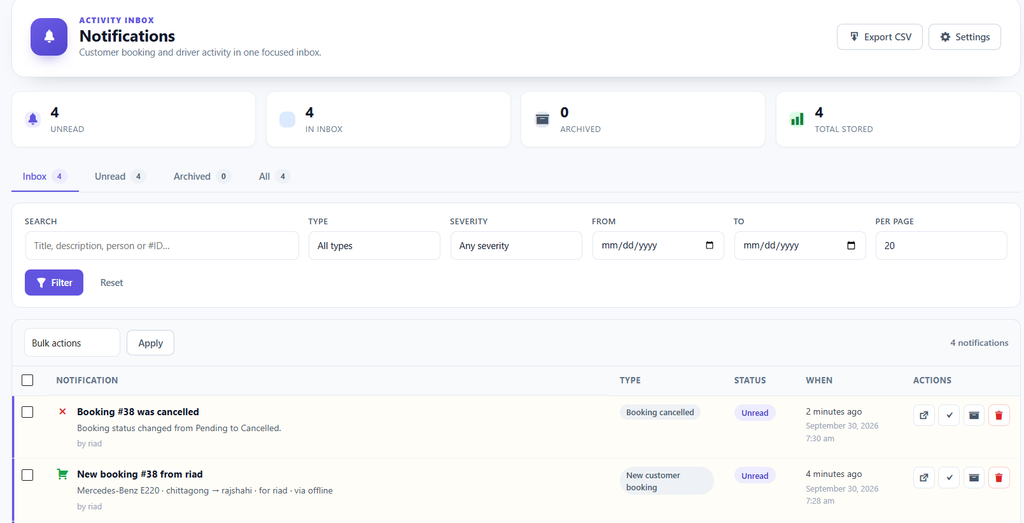Image resolution: width=1024 pixels, height=523 pixels.
Task: Click the To date mm/dd/yyyy field
Action: pyautogui.click(x=800, y=246)
